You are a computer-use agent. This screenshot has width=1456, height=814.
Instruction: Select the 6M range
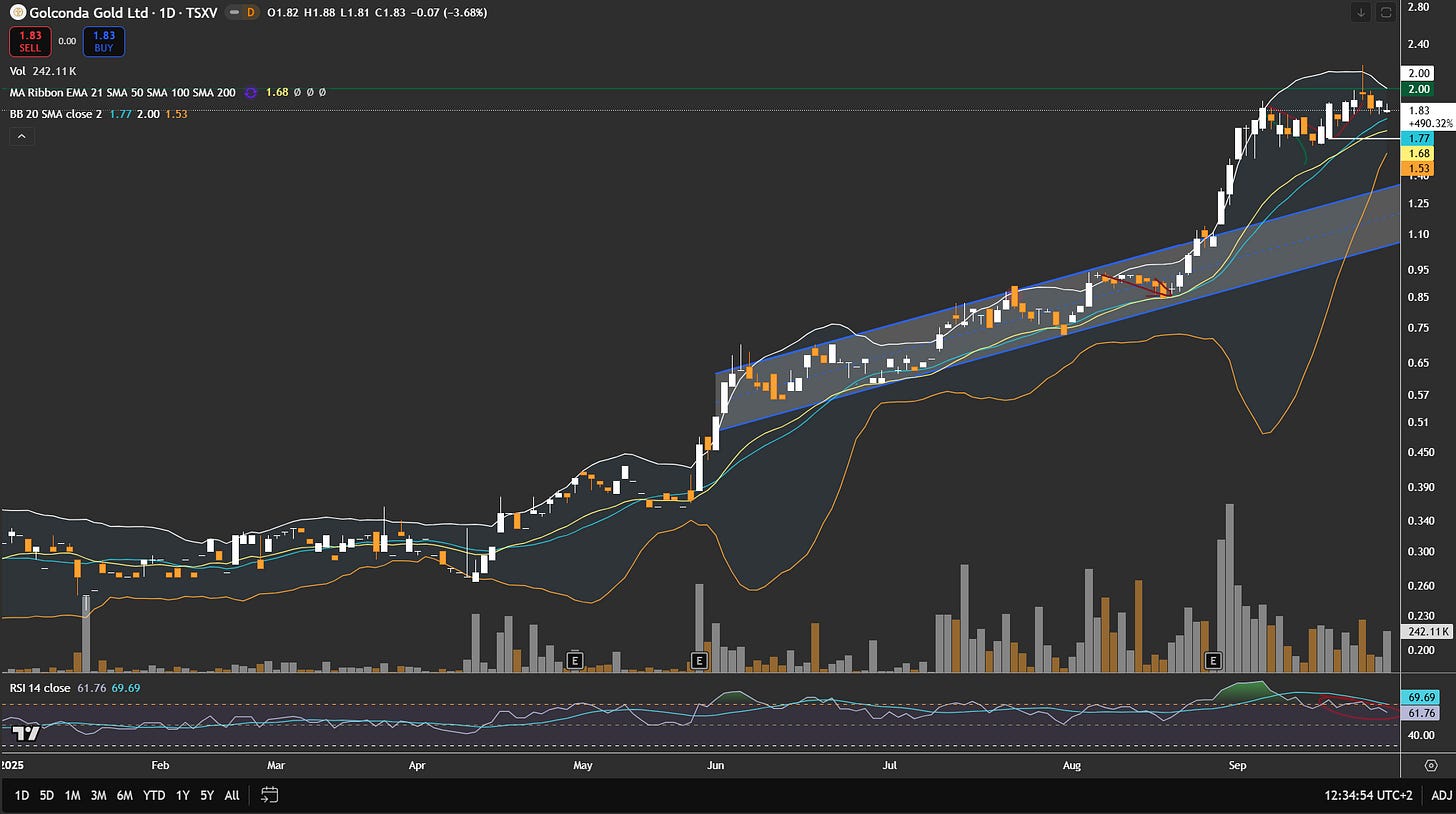pos(125,796)
